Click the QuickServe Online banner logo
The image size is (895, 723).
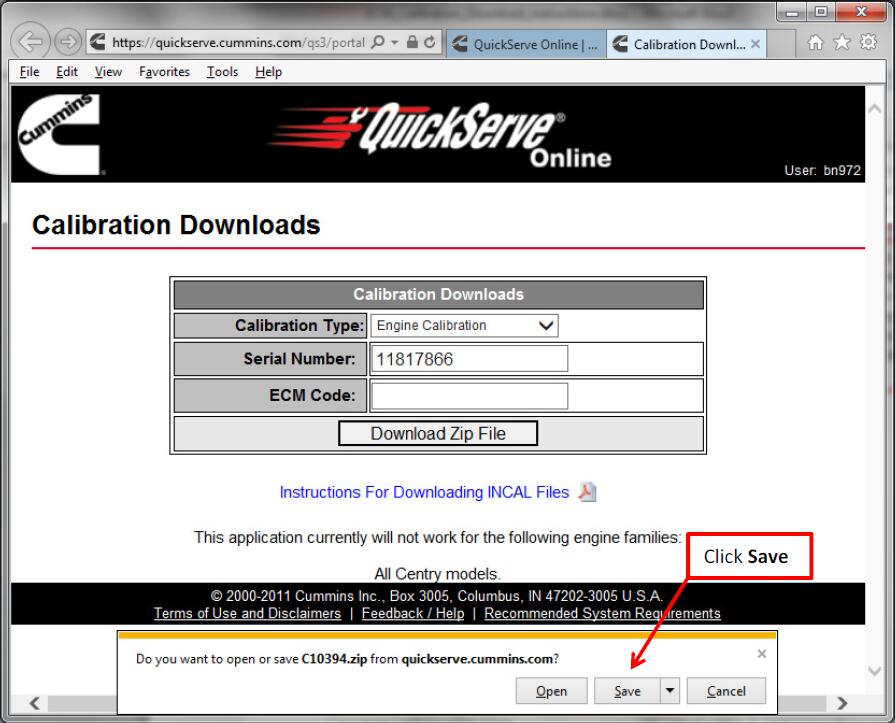click(x=441, y=135)
